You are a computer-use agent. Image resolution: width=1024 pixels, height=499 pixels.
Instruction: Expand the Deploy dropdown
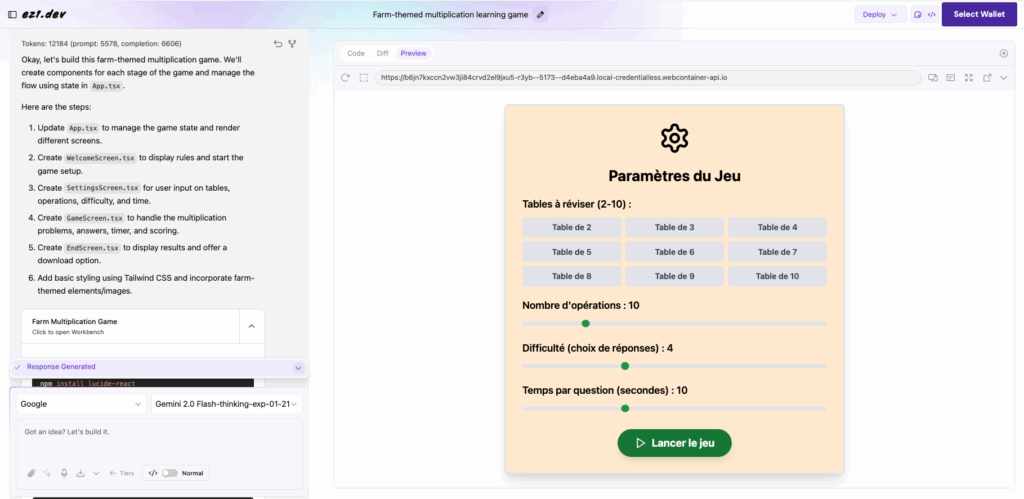click(x=880, y=14)
